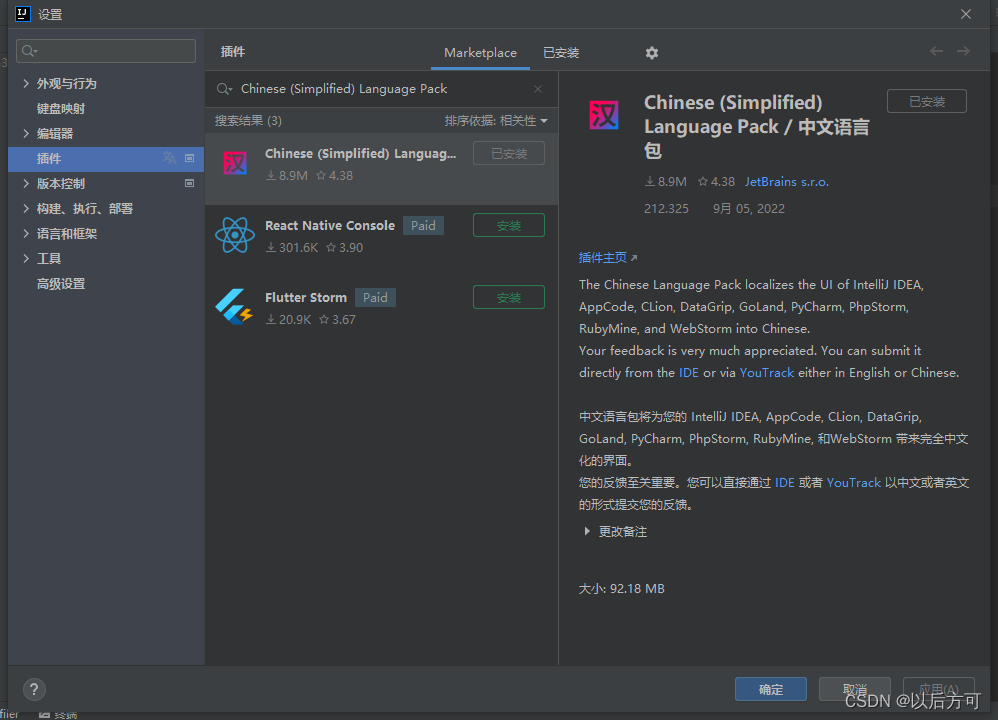The image size is (998, 720).
Task: Click the 301.6K downloads count
Action: (x=292, y=248)
